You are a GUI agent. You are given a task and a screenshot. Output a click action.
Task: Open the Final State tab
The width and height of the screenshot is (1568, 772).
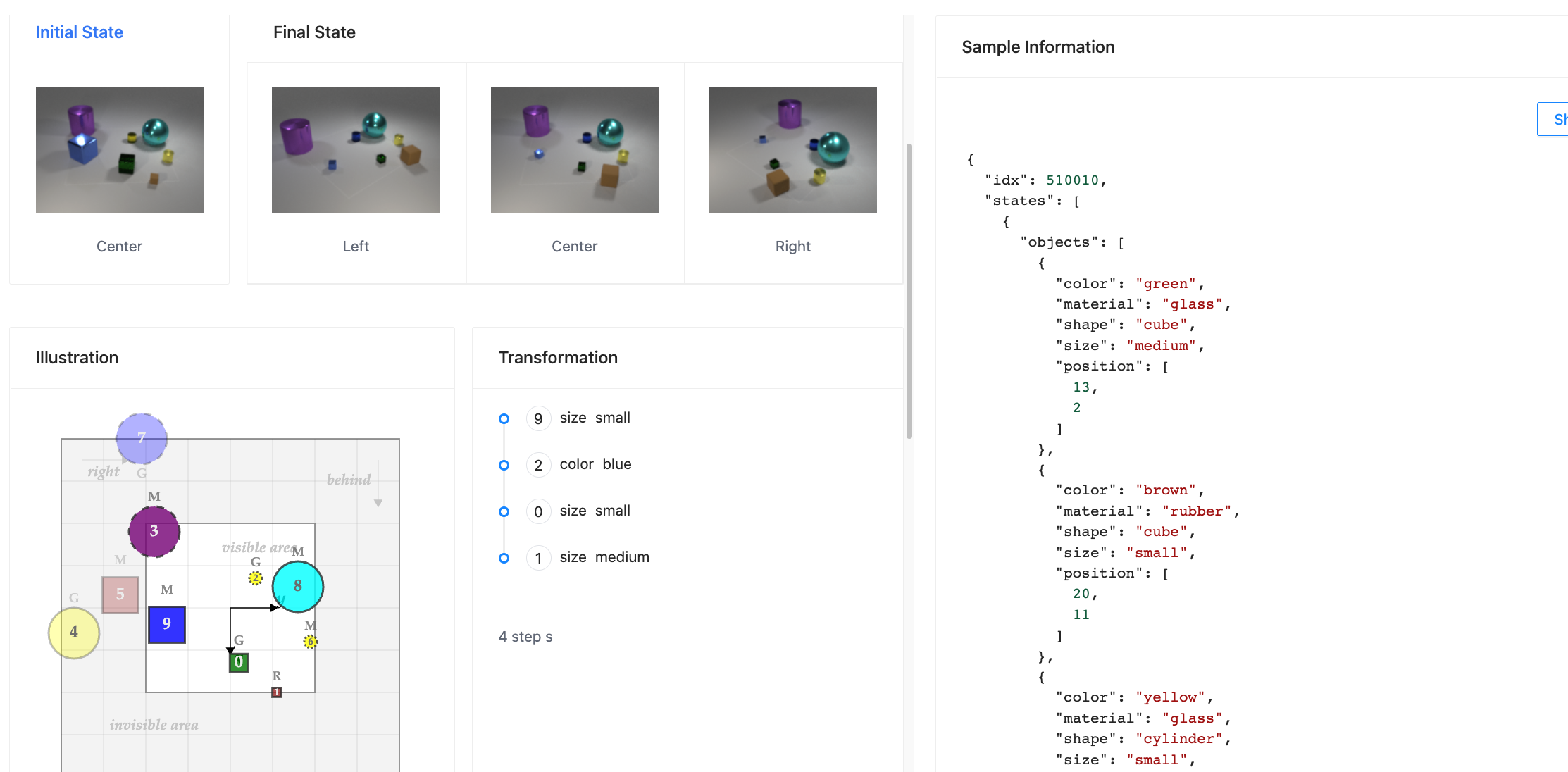314,32
